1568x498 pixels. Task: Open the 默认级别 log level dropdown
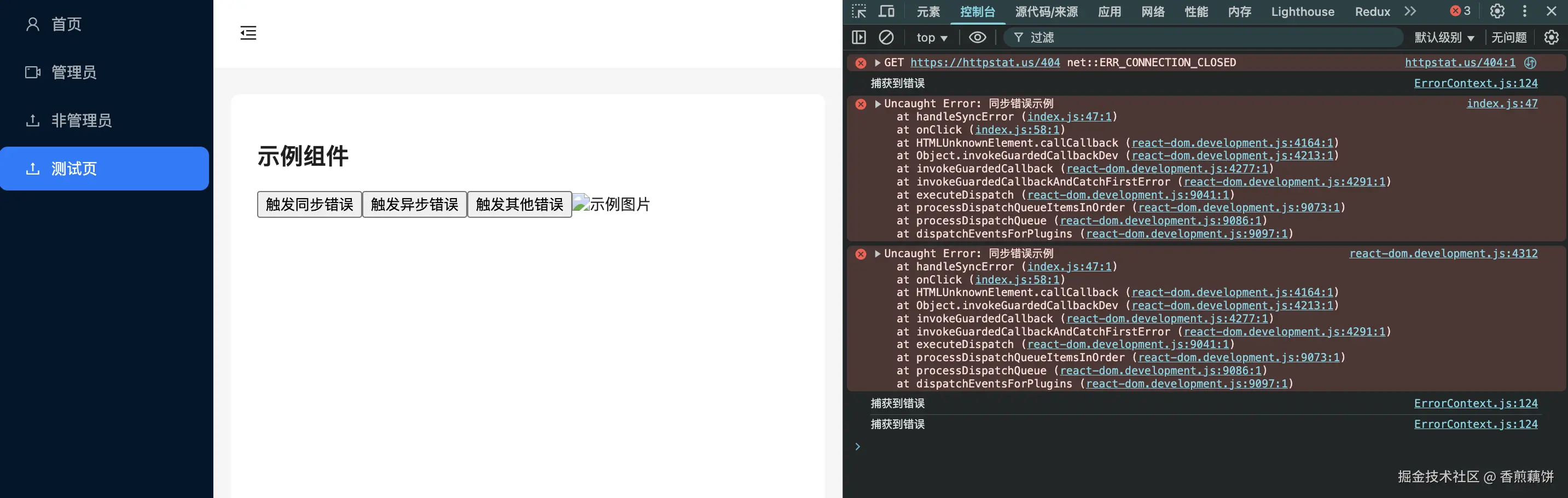[x=1444, y=38]
